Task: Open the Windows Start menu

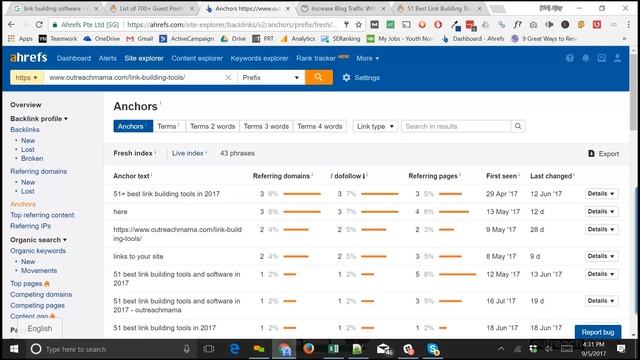Action: 14,349
